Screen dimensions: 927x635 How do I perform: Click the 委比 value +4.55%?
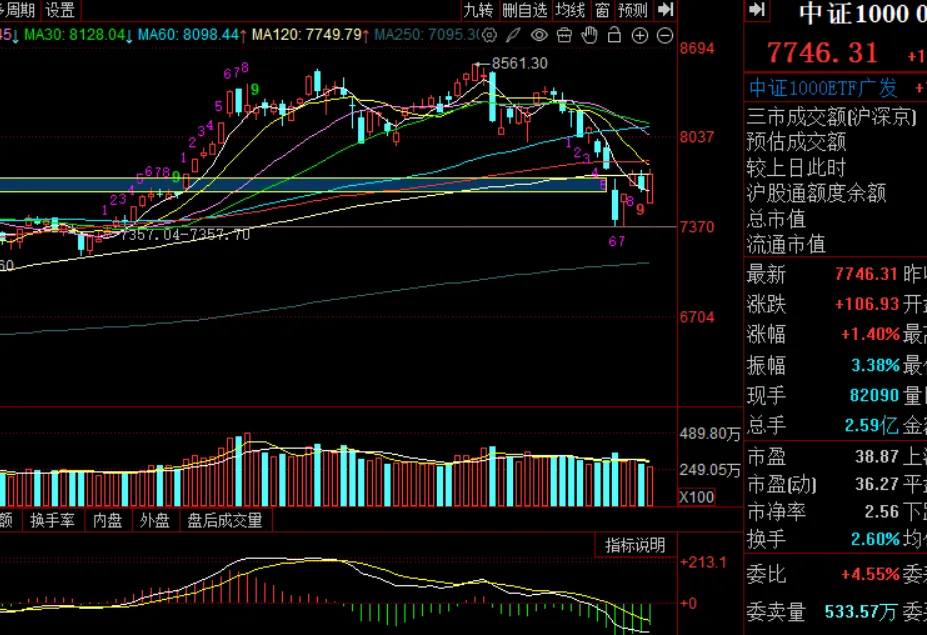(870, 574)
